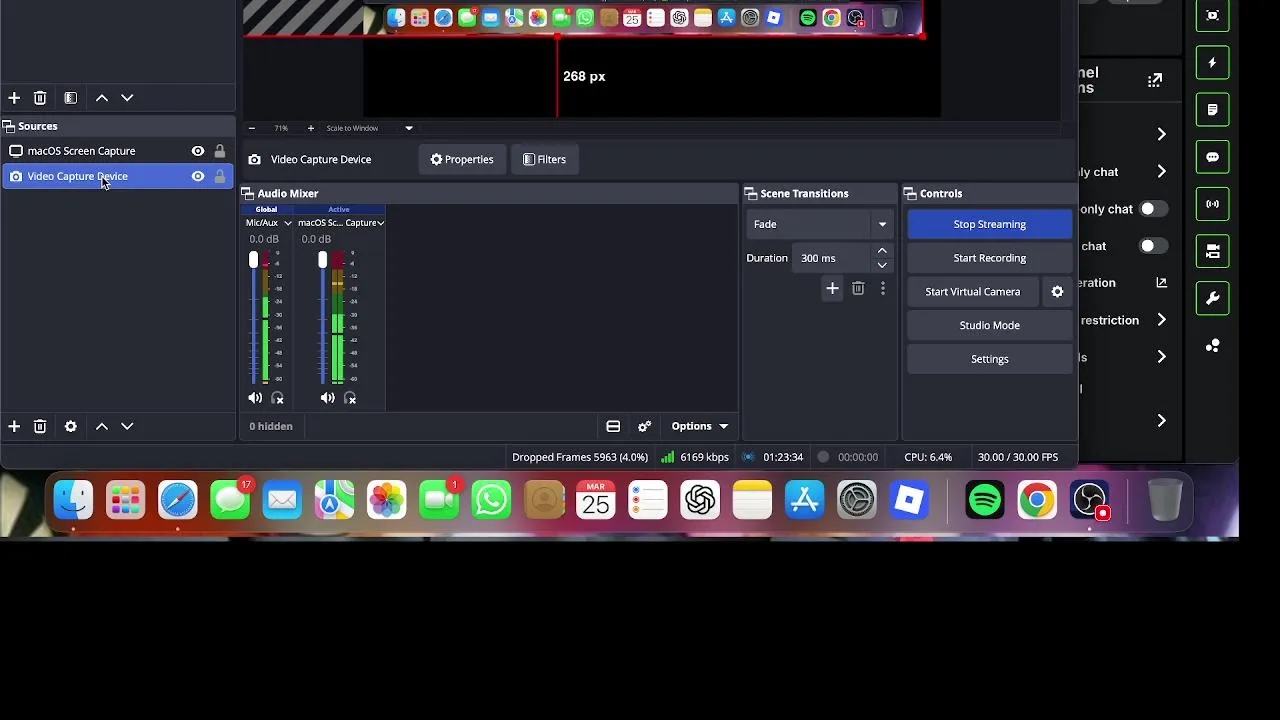Click Start Virtual Camera
Viewport: 1280px width, 720px height.
[973, 292]
